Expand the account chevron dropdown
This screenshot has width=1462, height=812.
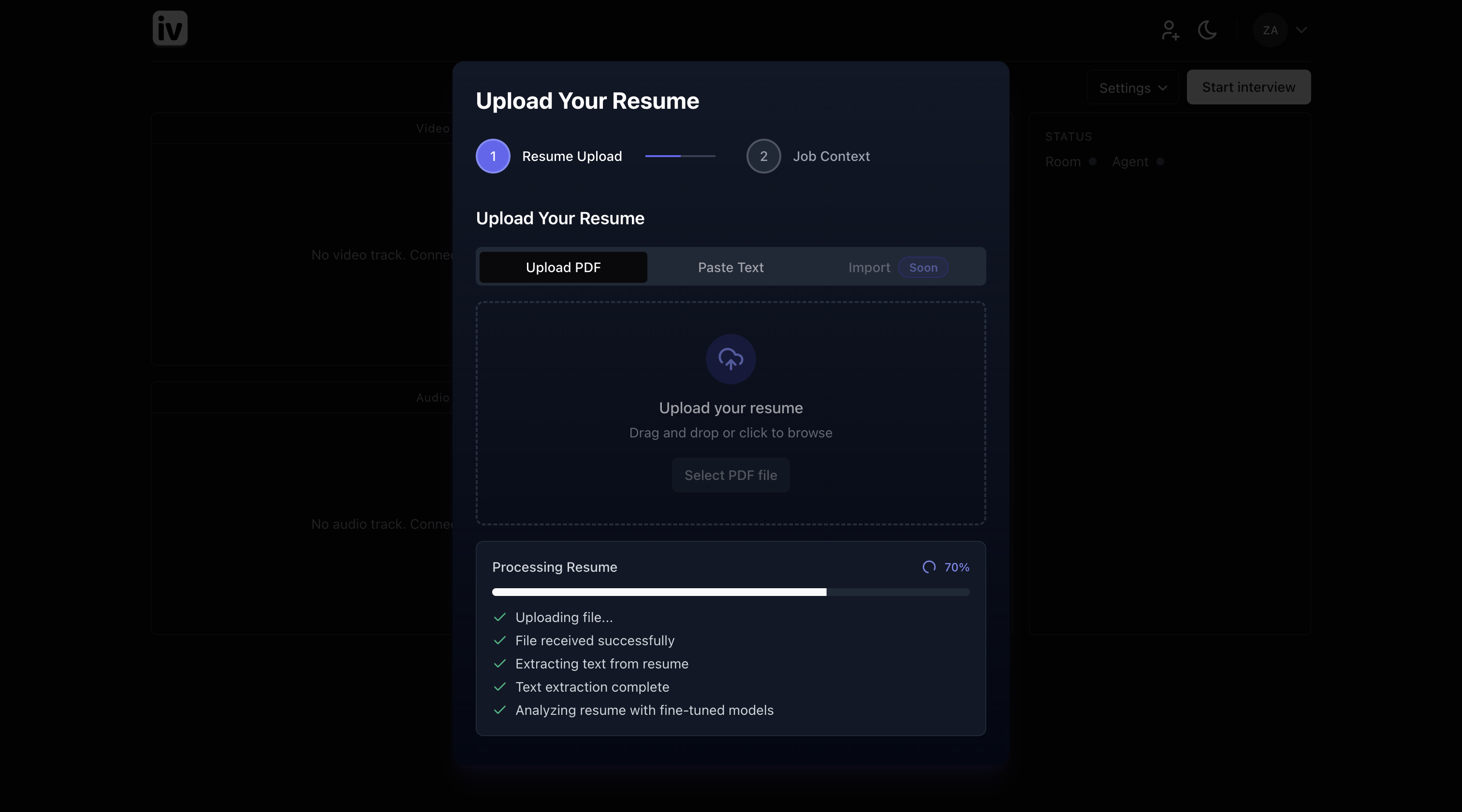[x=1301, y=30]
